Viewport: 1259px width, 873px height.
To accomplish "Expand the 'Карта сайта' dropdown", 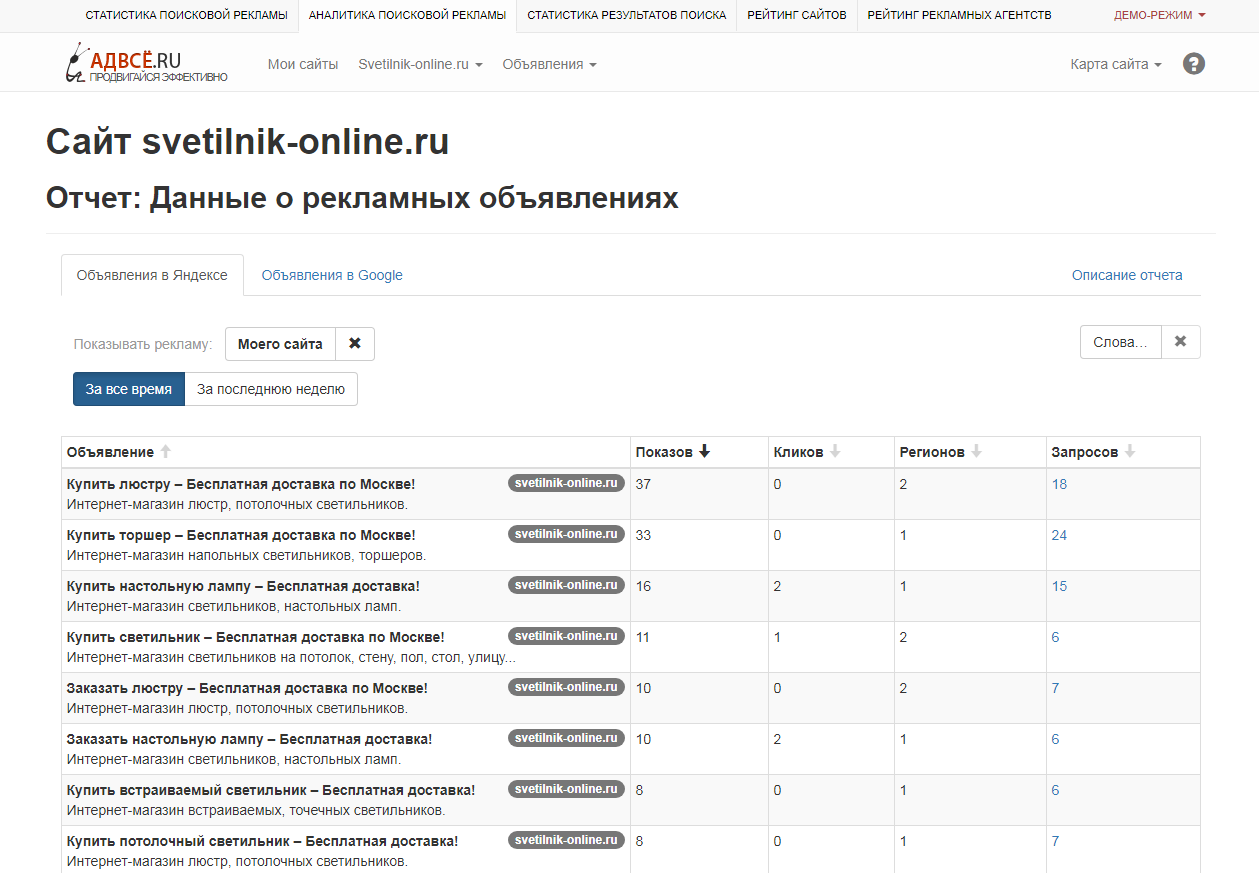I will 1115,64.
